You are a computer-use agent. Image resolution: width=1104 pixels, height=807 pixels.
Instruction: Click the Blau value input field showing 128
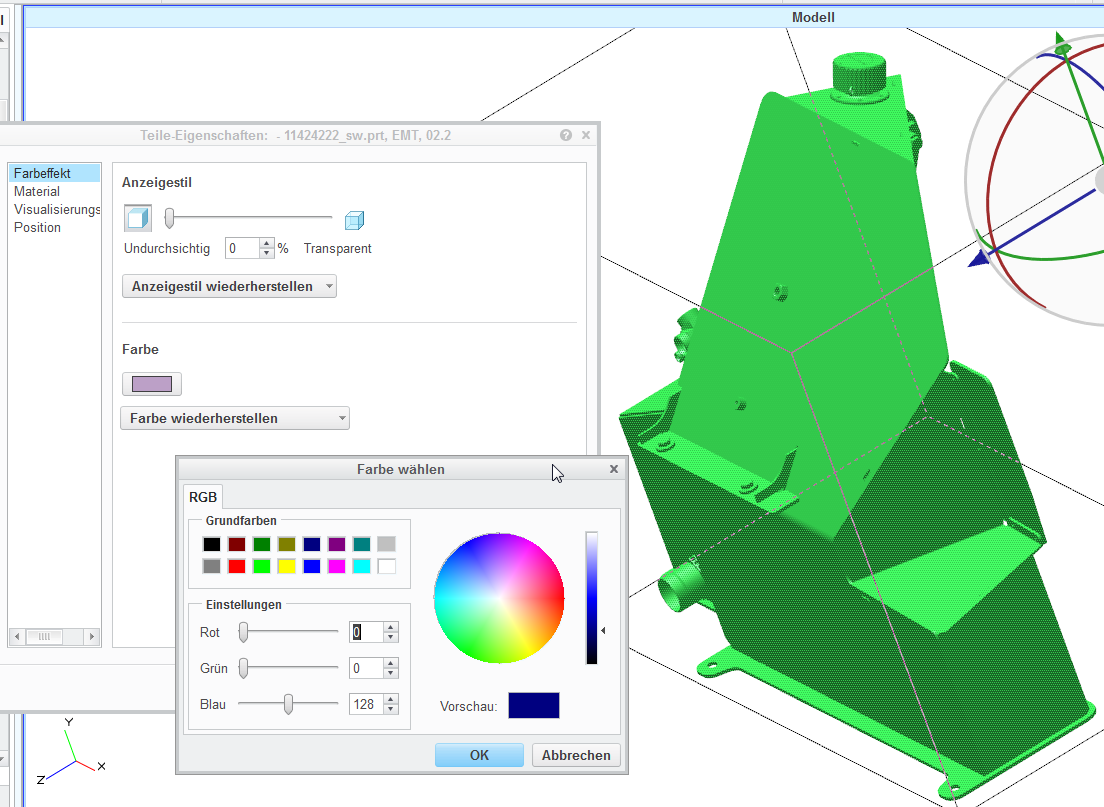pyautogui.click(x=366, y=704)
